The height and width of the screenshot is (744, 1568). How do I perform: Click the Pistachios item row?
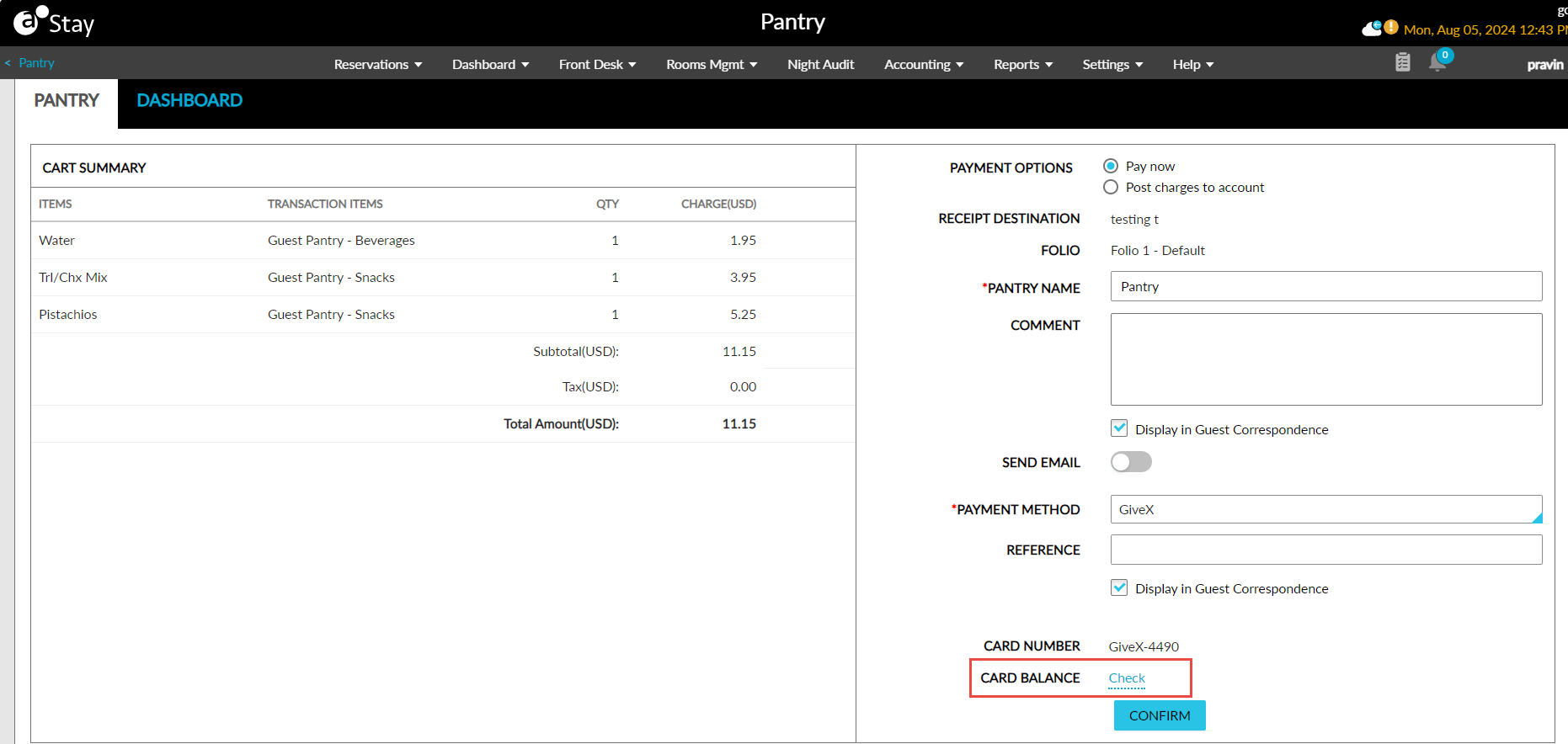click(443, 314)
